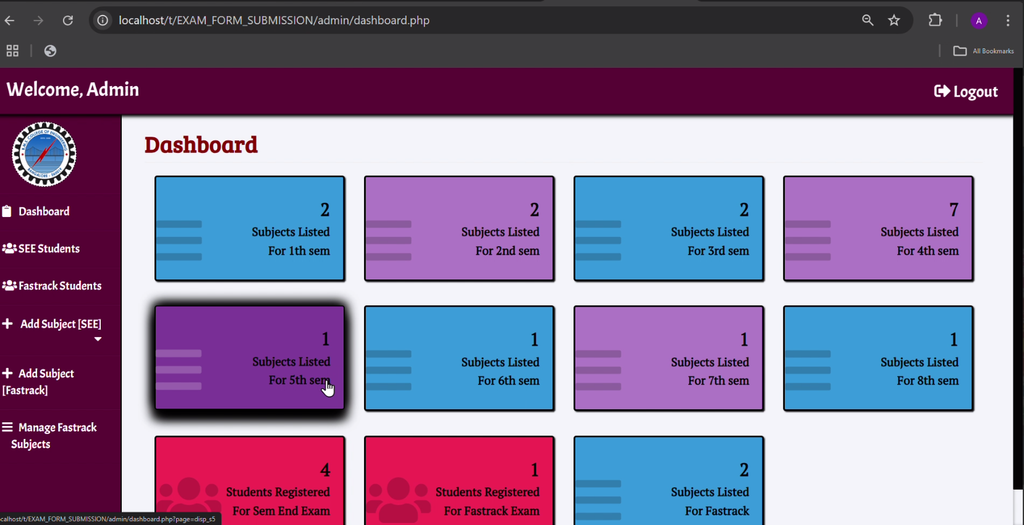Bookmark this page with star icon
Image resolution: width=1024 pixels, height=525 pixels.
tap(894, 20)
